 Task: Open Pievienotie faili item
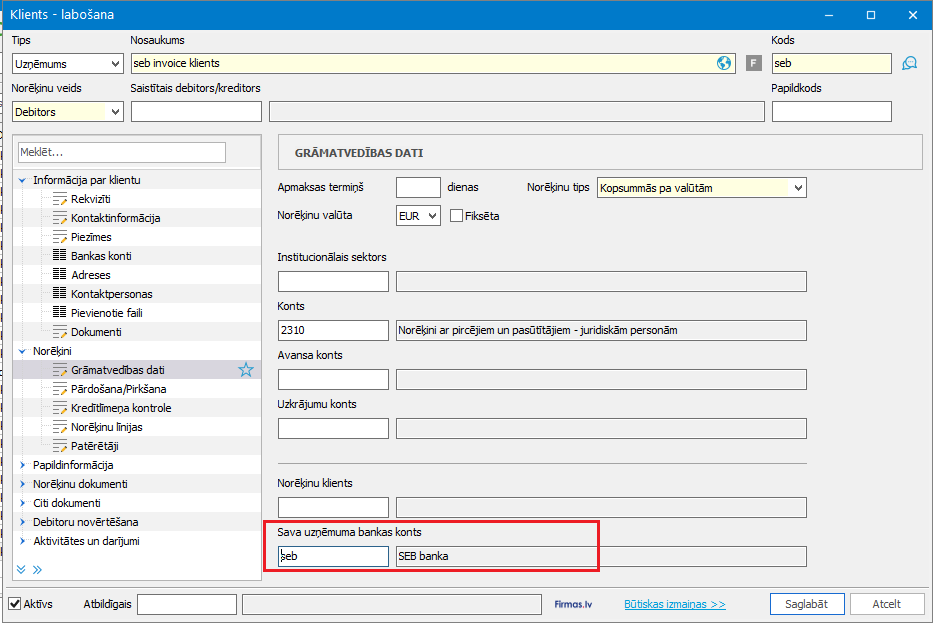[107, 313]
